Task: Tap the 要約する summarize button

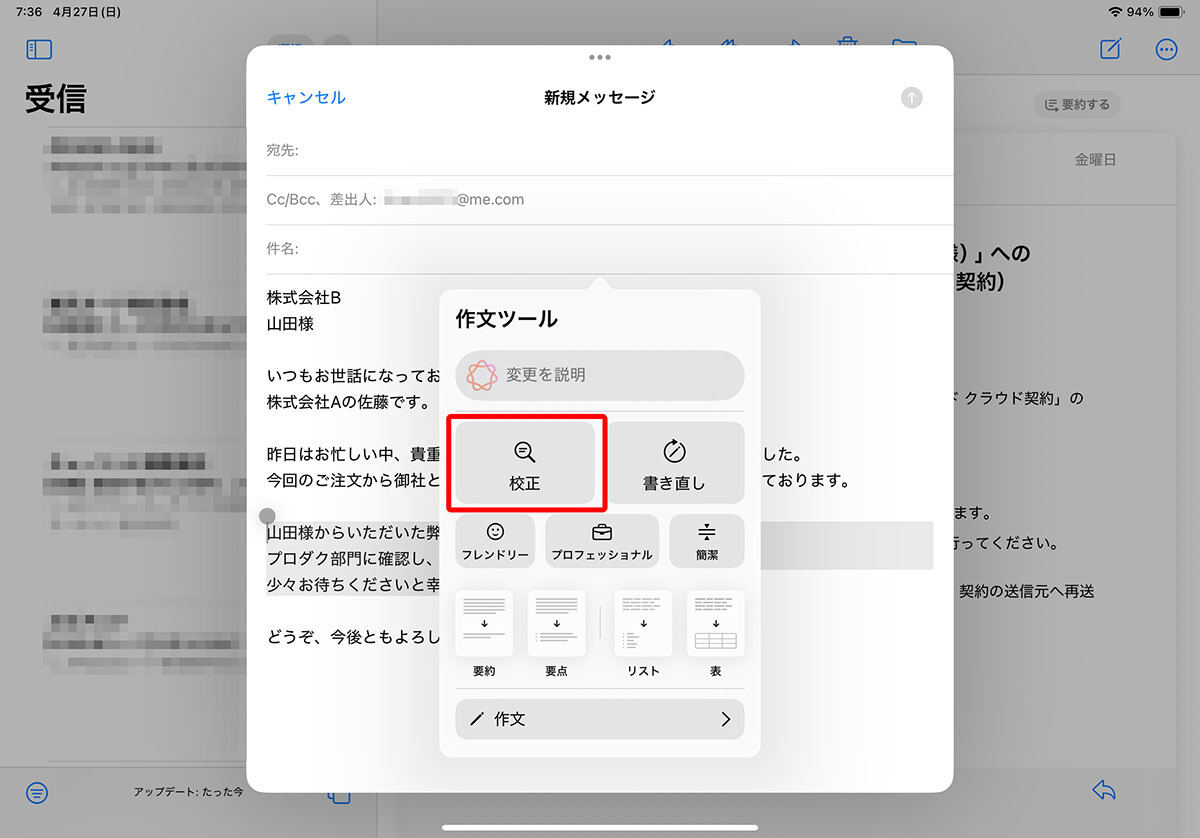Action: [x=1077, y=104]
